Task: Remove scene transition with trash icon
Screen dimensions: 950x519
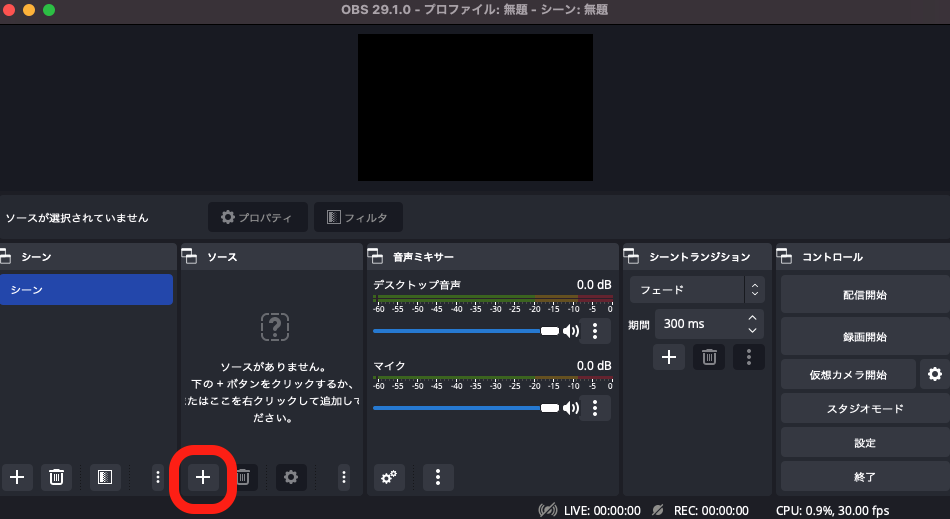Action: [709, 357]
